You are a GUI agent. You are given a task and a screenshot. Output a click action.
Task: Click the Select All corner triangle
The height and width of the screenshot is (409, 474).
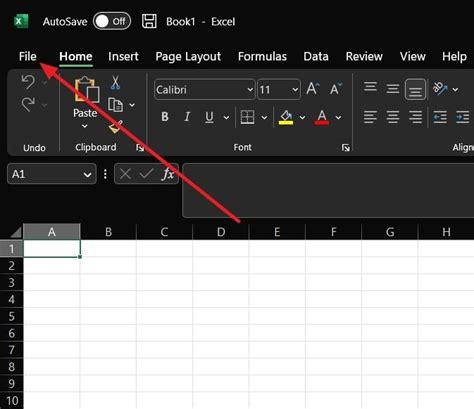pyautogui.click(x=15, y=232)
